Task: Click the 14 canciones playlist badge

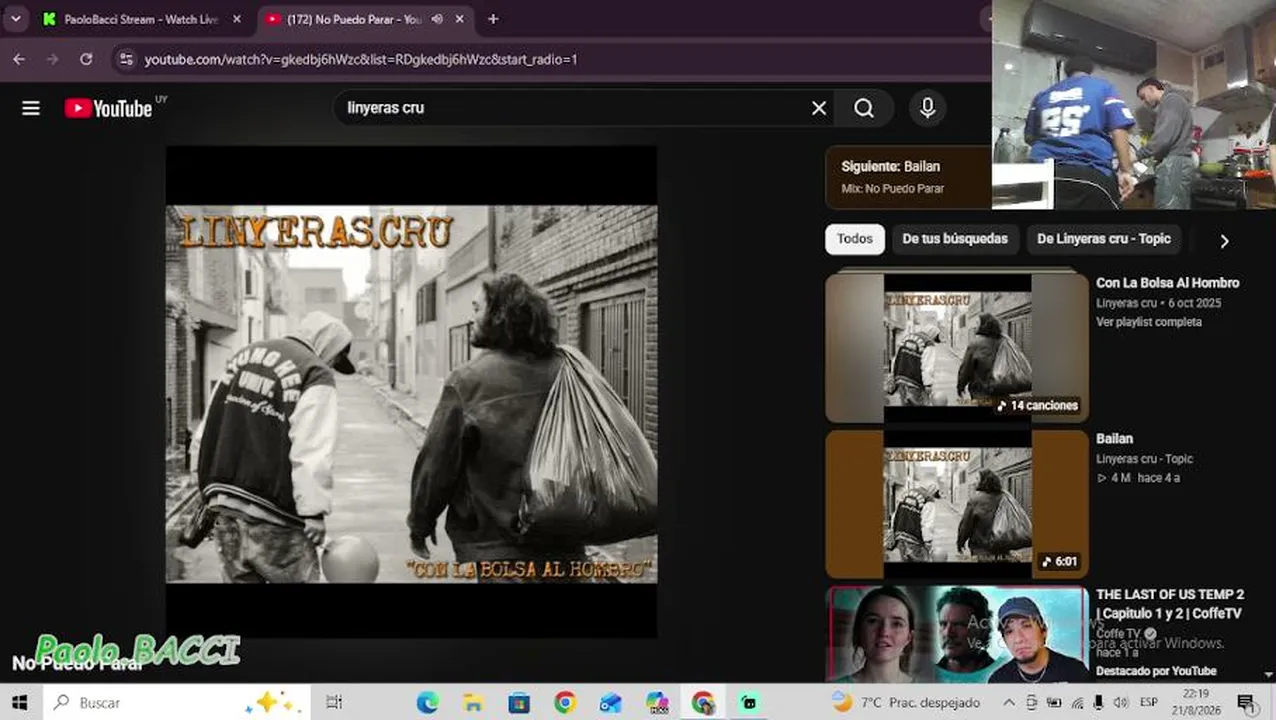Action: coord(1038,405)
